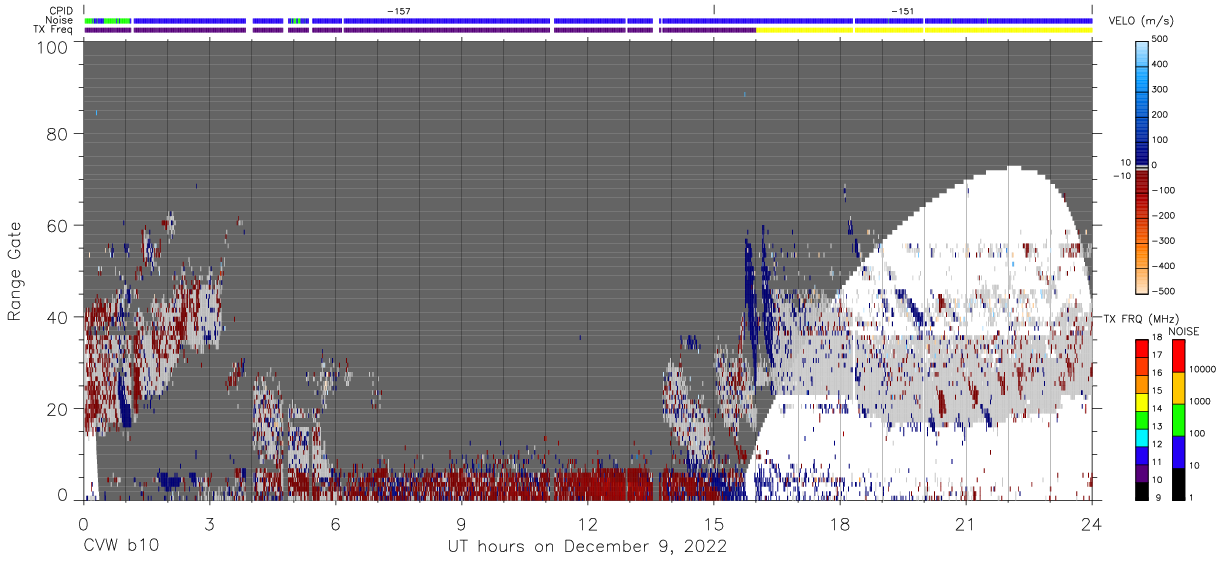This screenshot has width=1228, height=567.
Task: Click the blue noise swatch between 10 and 100
Action: click(1177, 450)
